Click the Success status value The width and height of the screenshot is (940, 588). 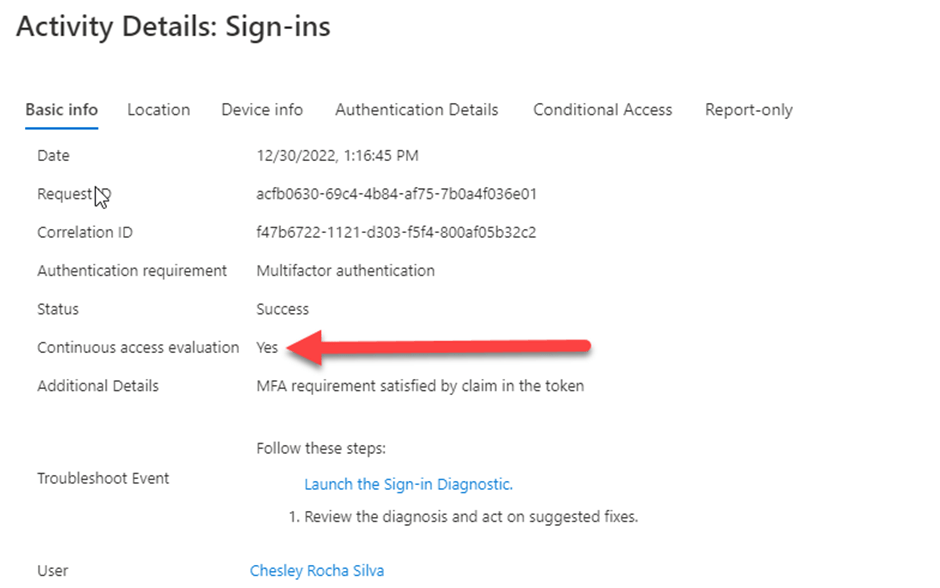(282, 309)
